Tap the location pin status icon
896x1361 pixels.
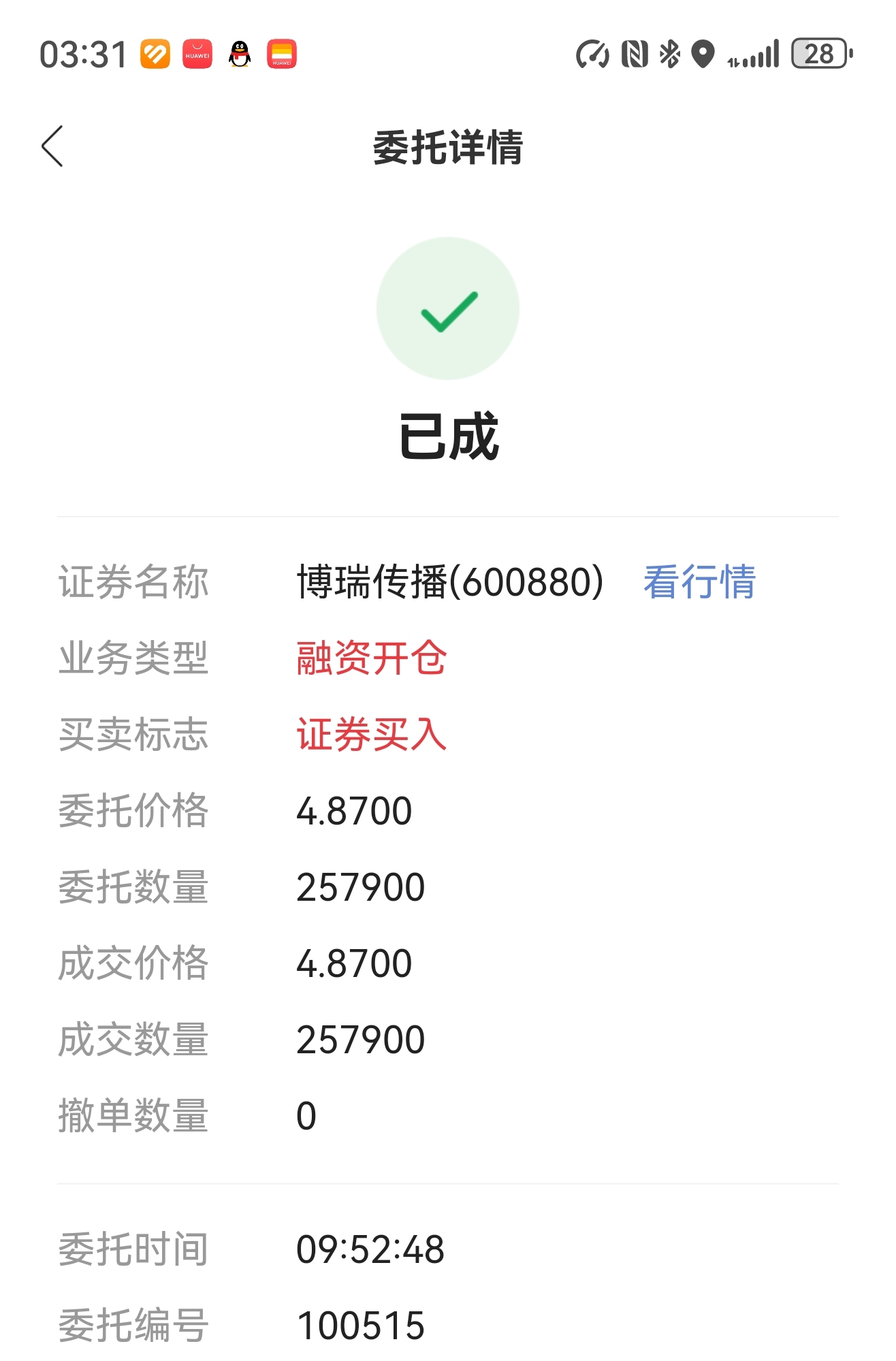pos(703,54)
